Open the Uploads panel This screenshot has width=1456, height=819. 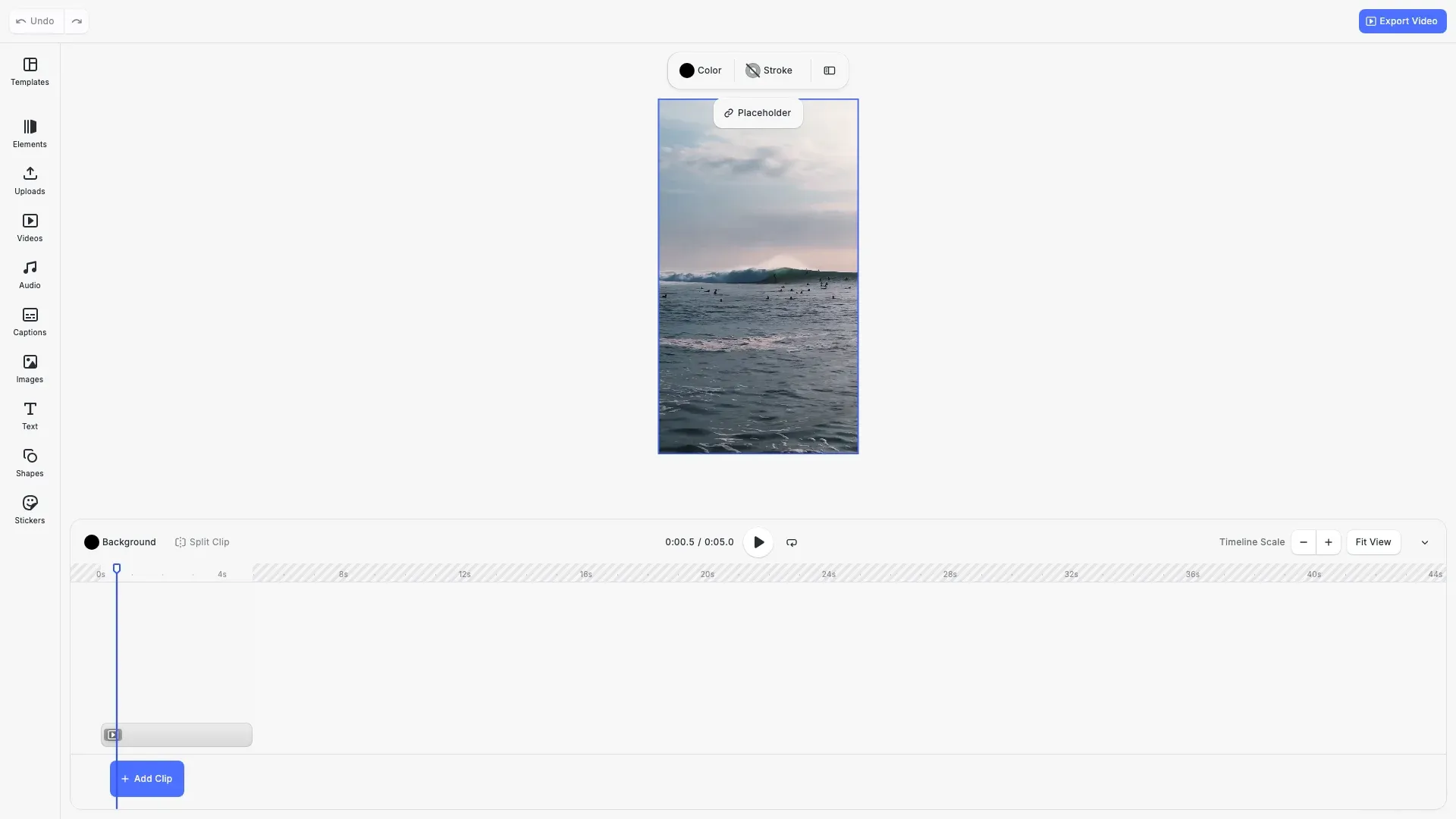point(30,180)
